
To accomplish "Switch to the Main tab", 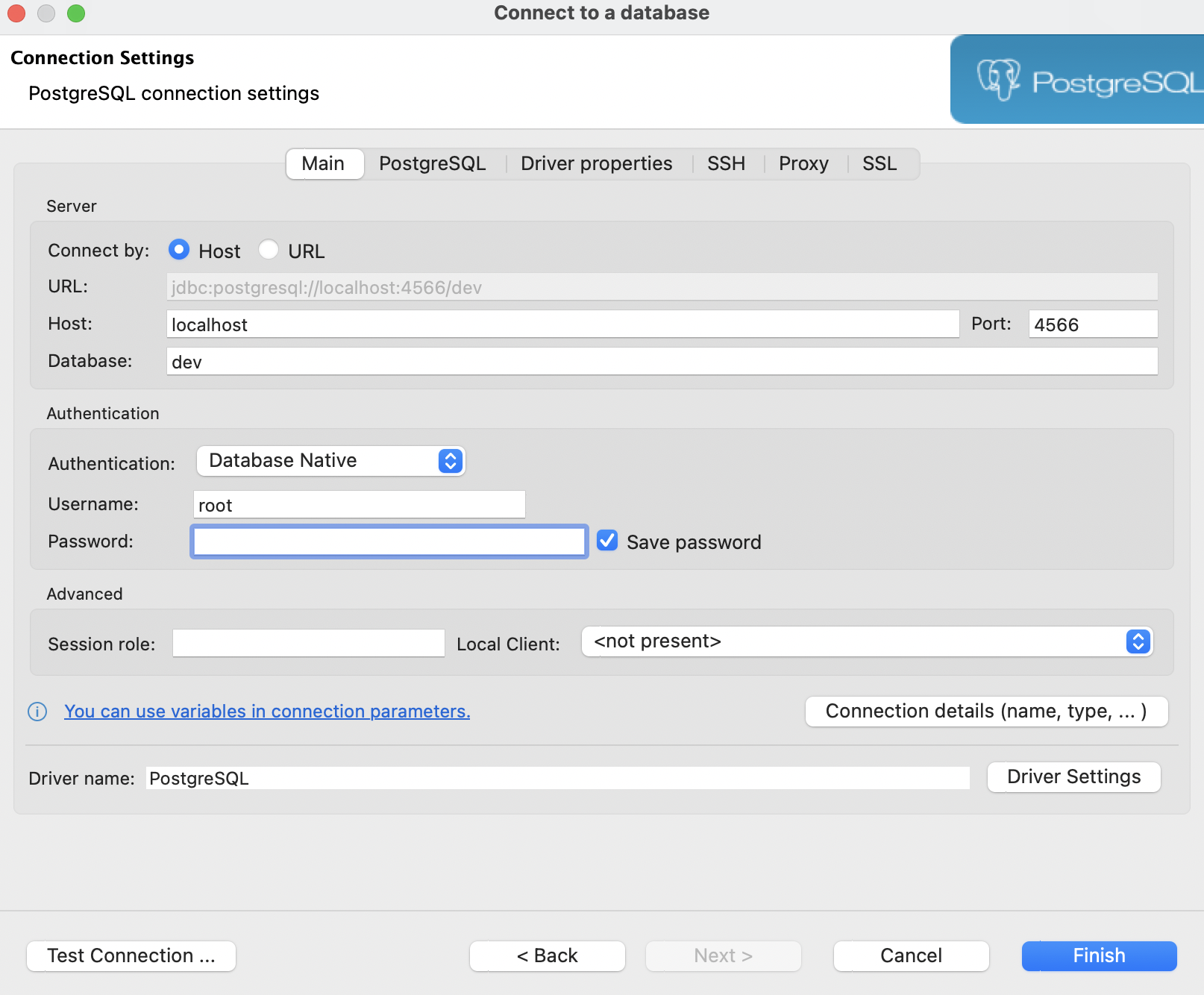I will [x=324, y=163].
